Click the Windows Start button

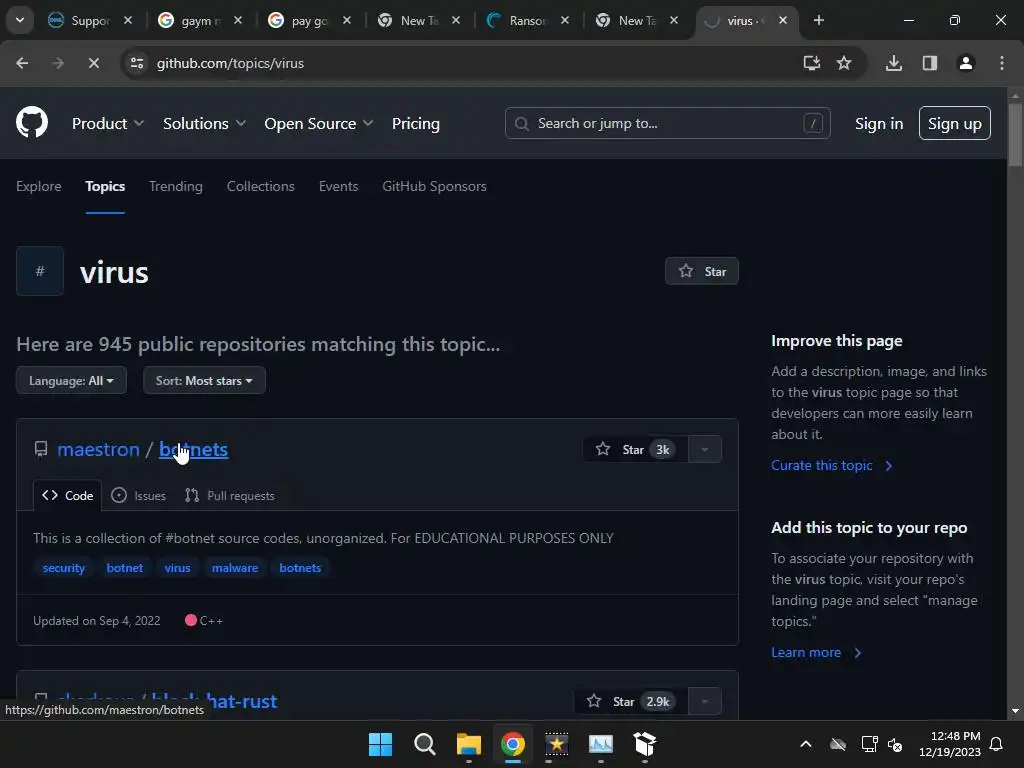tap(380, 744)
